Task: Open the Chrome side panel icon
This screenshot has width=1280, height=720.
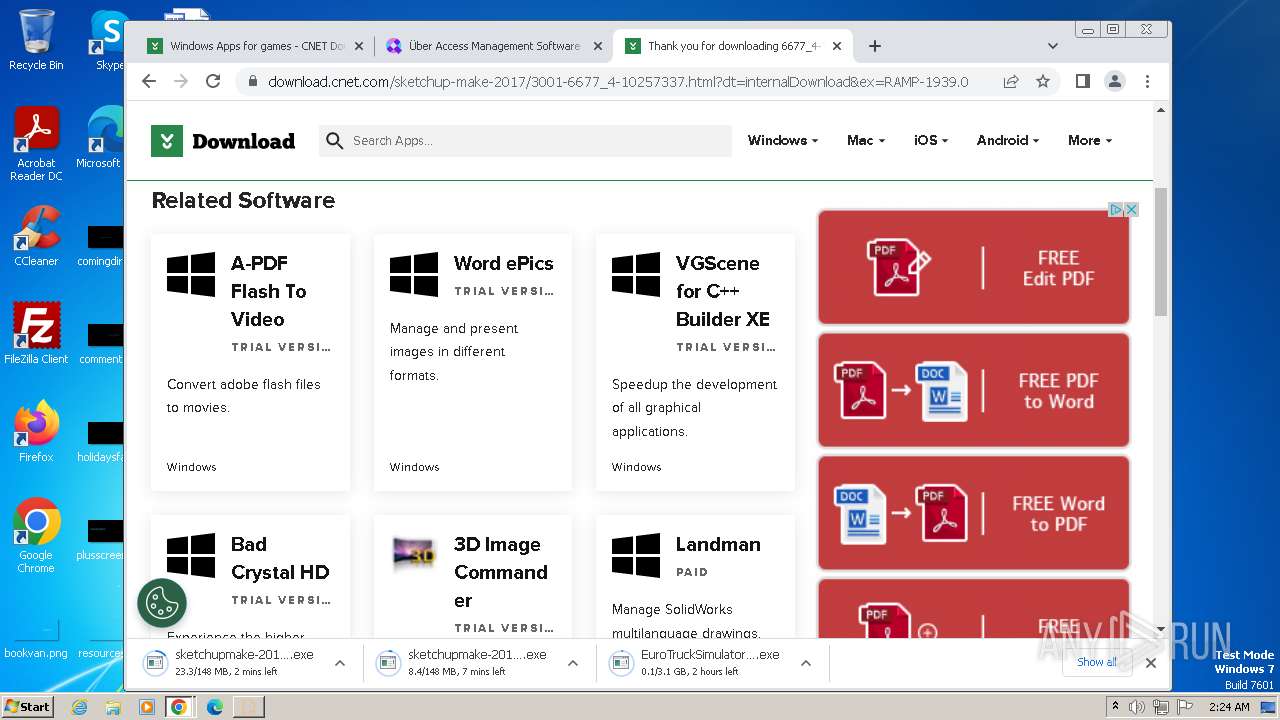Action: [1082, 81]
